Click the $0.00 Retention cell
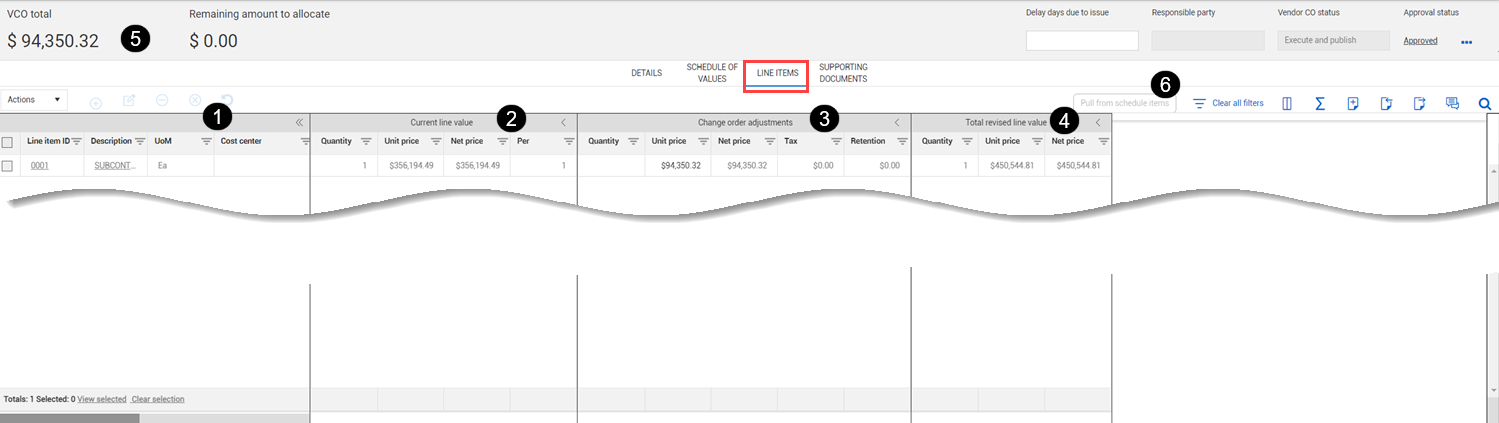Viewport: 1499px width, 423px height. 889,166
